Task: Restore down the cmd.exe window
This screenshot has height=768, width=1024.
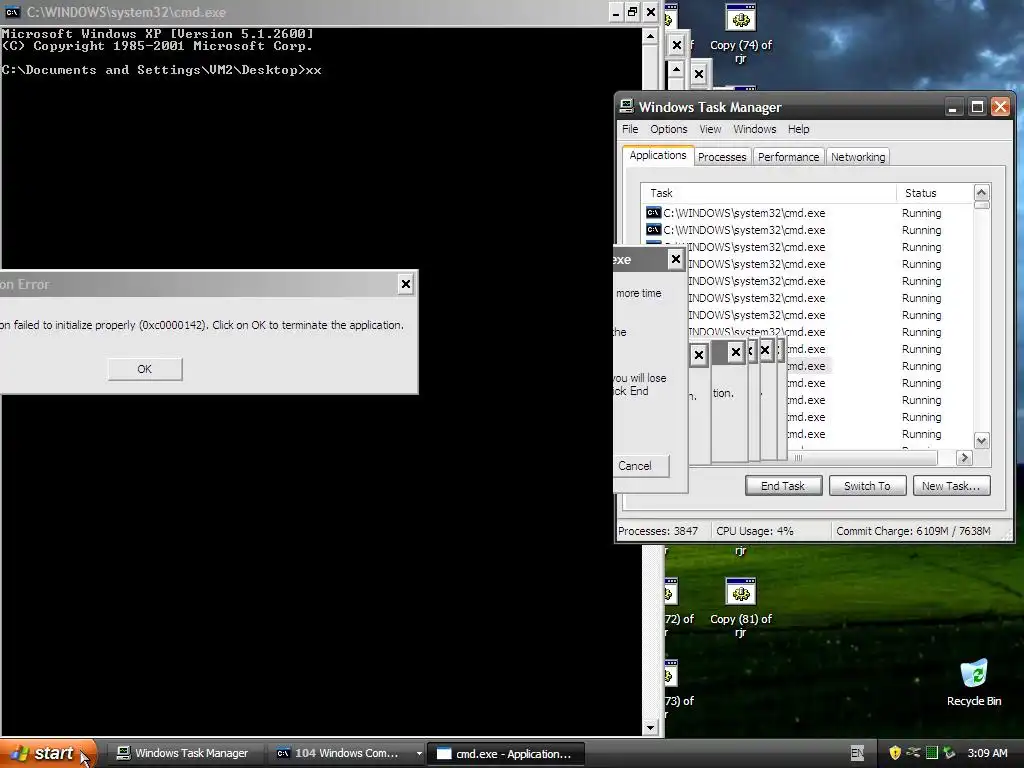Action: point(633,12)
